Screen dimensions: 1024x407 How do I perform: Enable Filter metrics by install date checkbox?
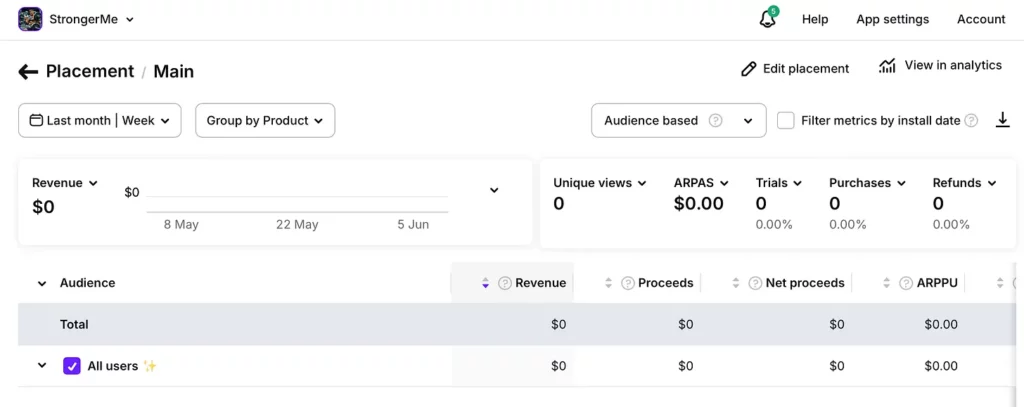[786, 121]
